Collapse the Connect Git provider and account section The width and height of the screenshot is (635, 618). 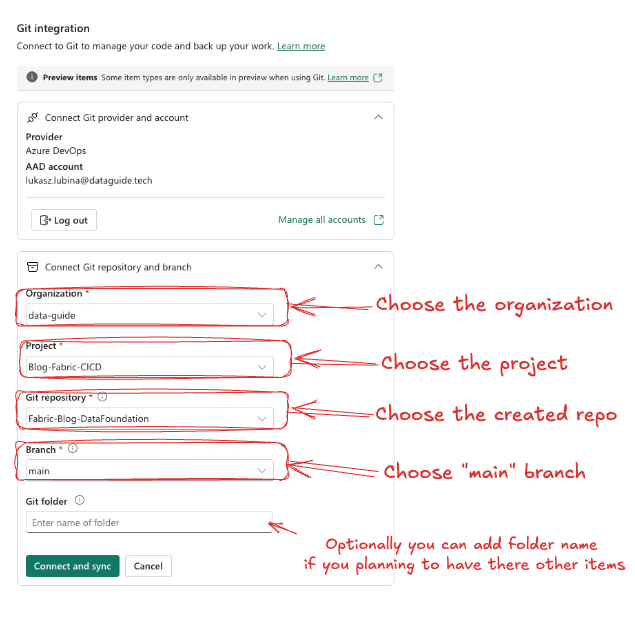(x=378, y=117)
